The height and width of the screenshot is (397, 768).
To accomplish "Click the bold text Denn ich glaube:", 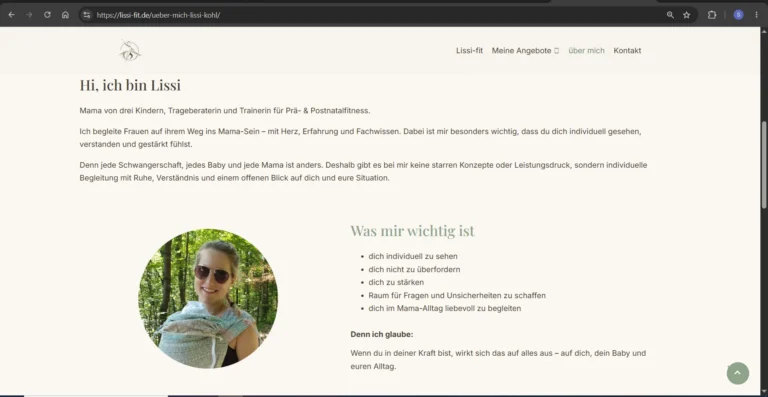I will 382,334.
